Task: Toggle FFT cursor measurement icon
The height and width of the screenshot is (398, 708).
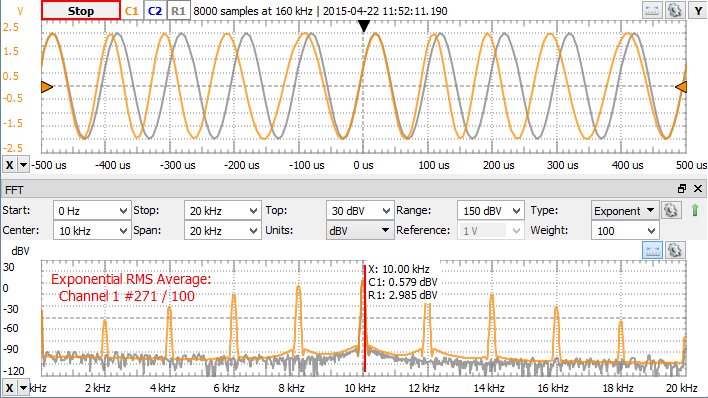Action: click(652, 250)
